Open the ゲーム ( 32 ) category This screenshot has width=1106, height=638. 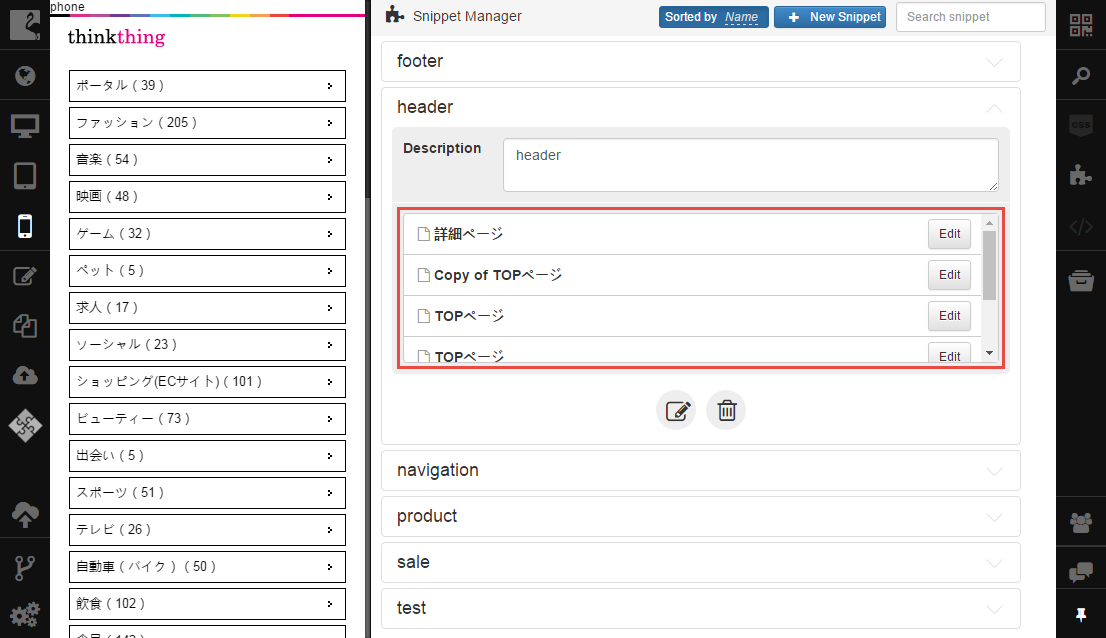(207, 234)
